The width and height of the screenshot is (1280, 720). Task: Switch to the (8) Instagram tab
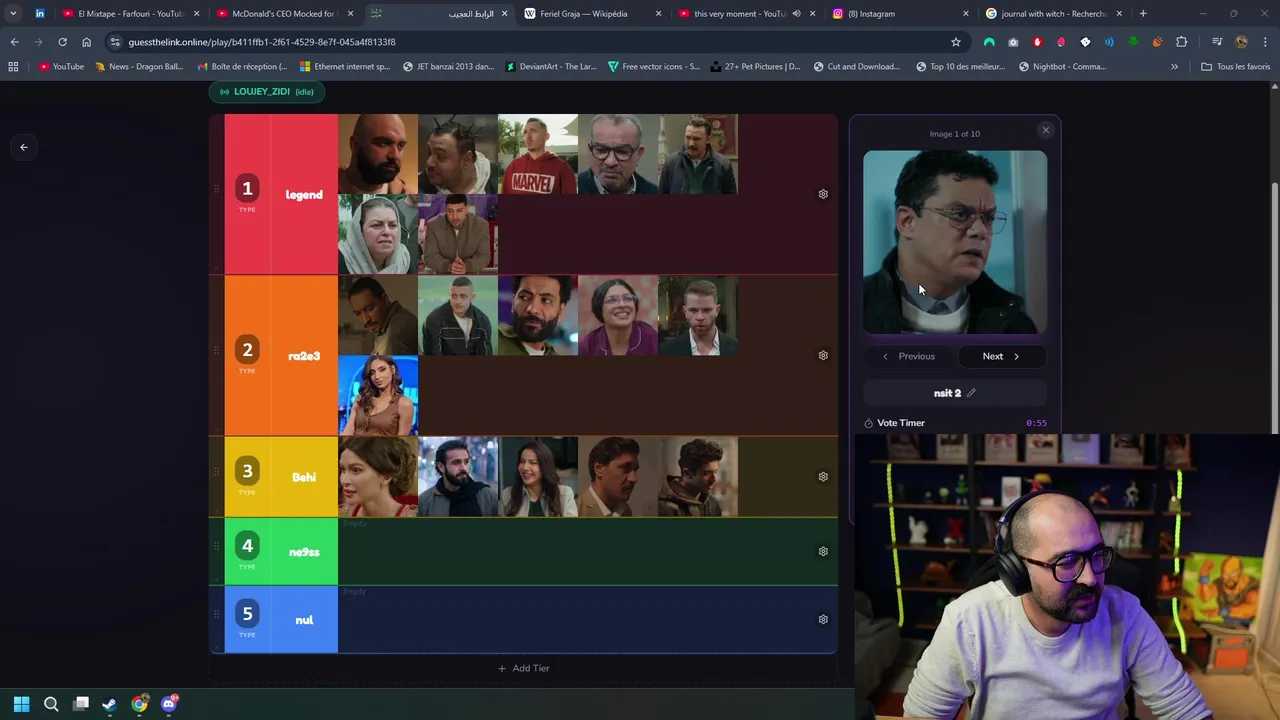coord(900,14)
